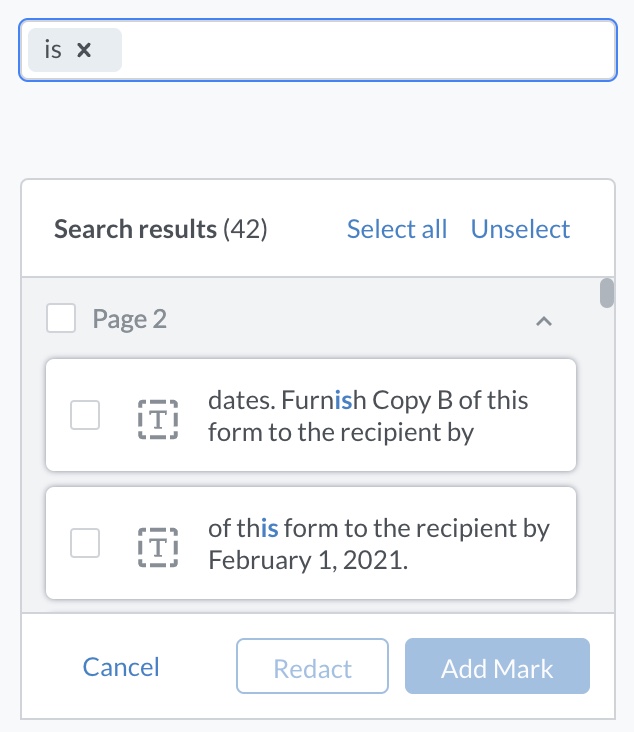Focus the search terms input field
The width and height of the screenshot is (634, 732).
pos(368,50)
